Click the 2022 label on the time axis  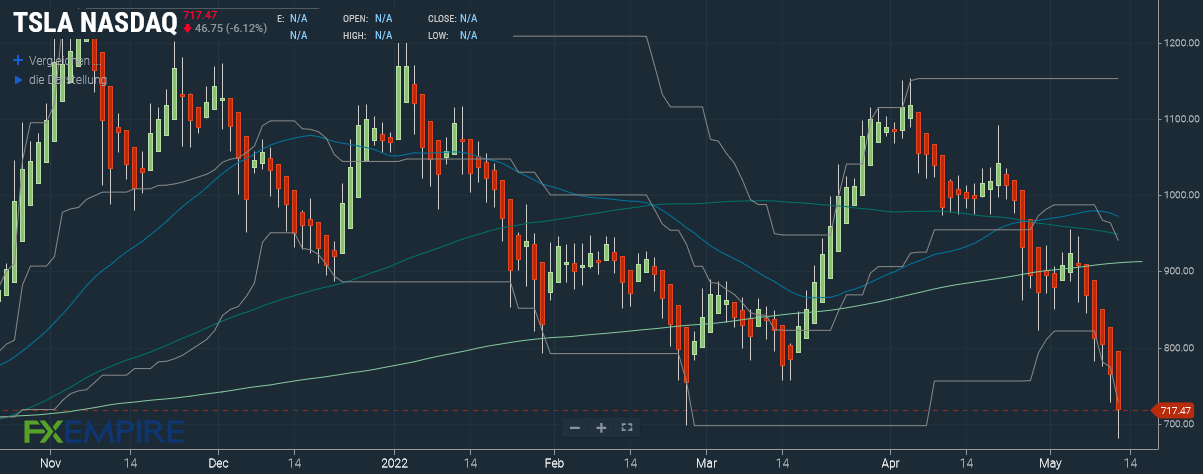click(x=394, y=463)
